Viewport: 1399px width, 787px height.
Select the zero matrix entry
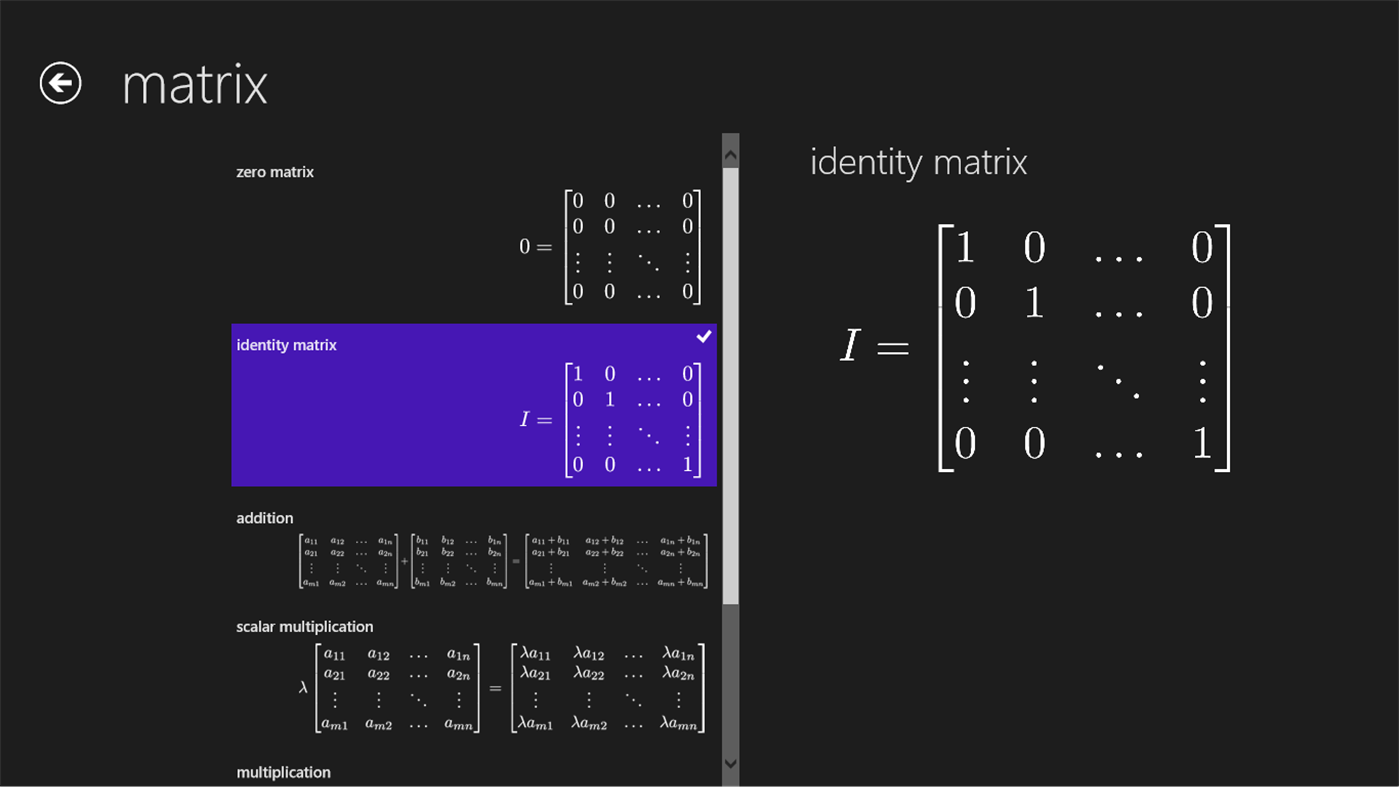click(x=470, y=240)
